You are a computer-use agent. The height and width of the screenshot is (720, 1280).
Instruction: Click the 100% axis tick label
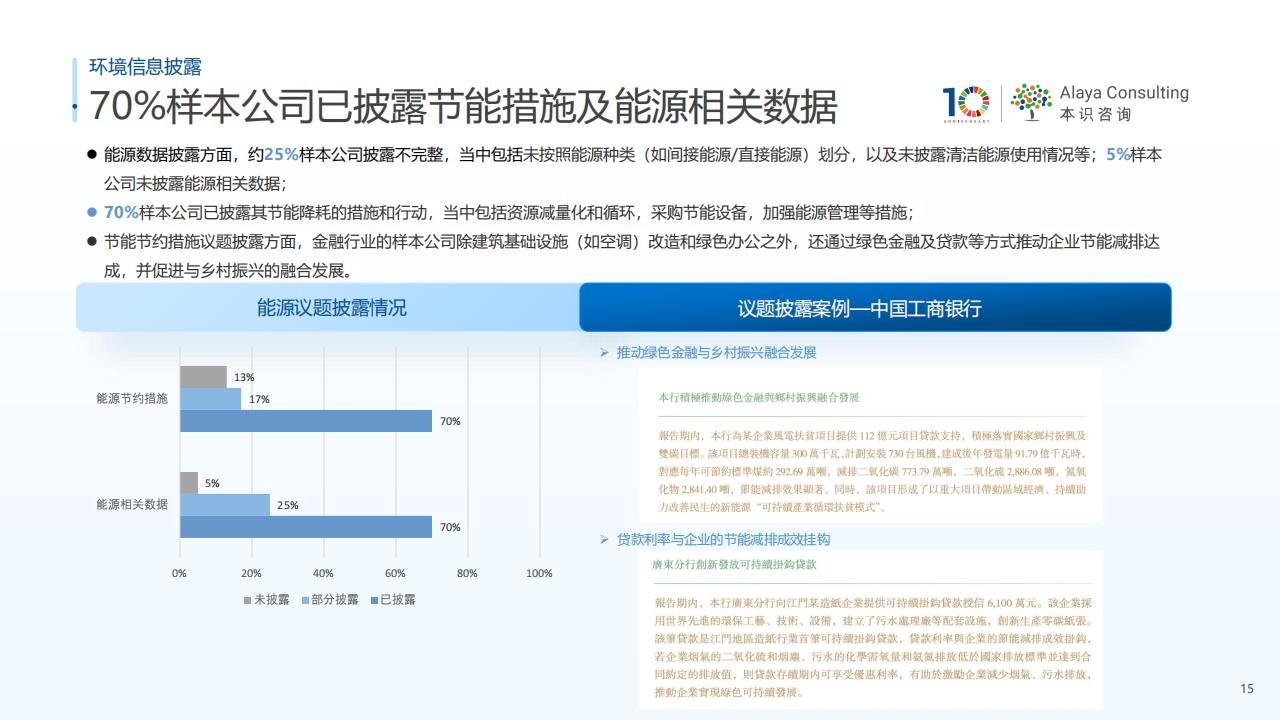pos(539,573)
